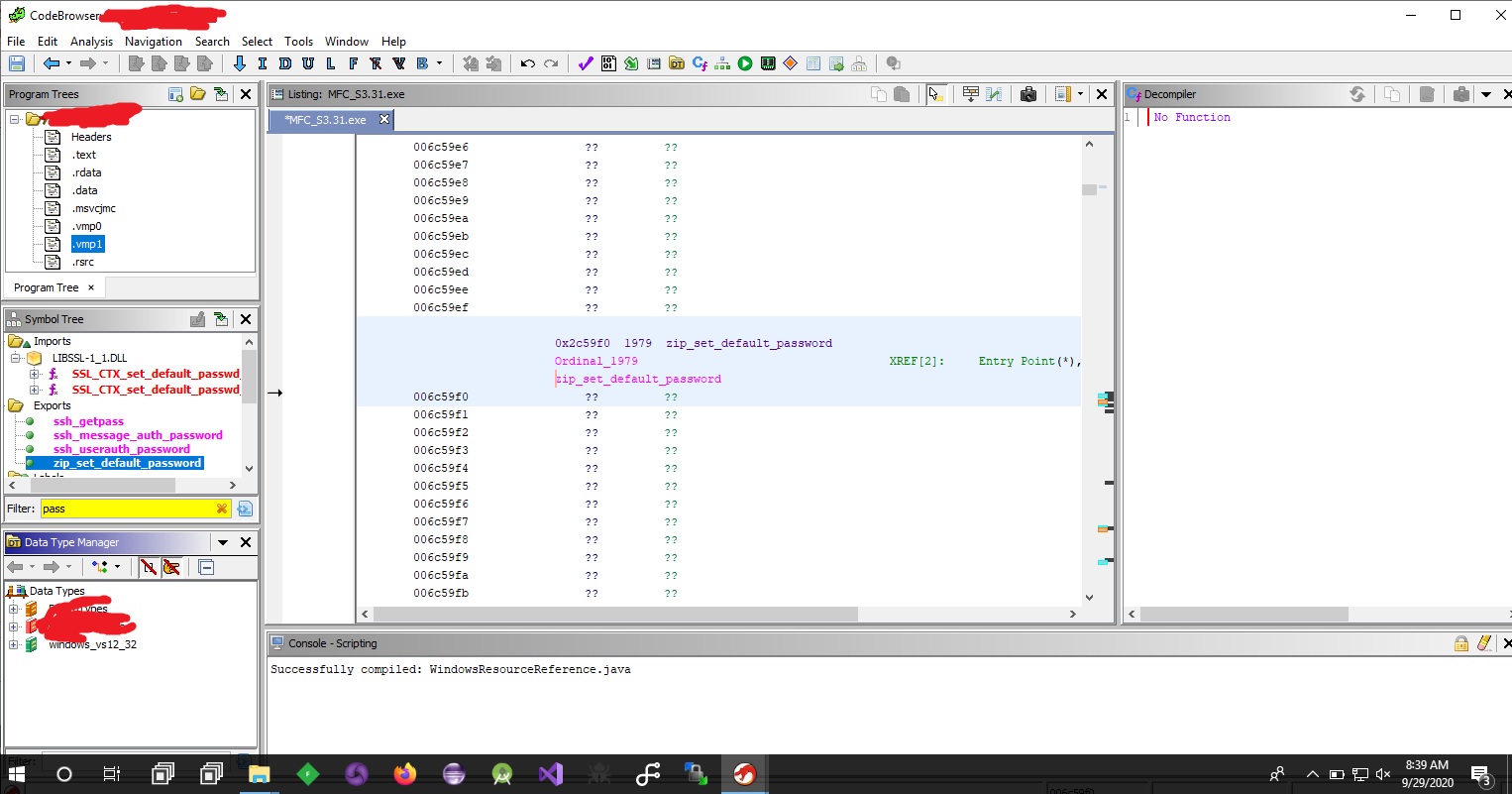Open the Data Type Manager dropdown menu arrow
This screenshot has height=794, width=1512.
(x=223, y=542)
